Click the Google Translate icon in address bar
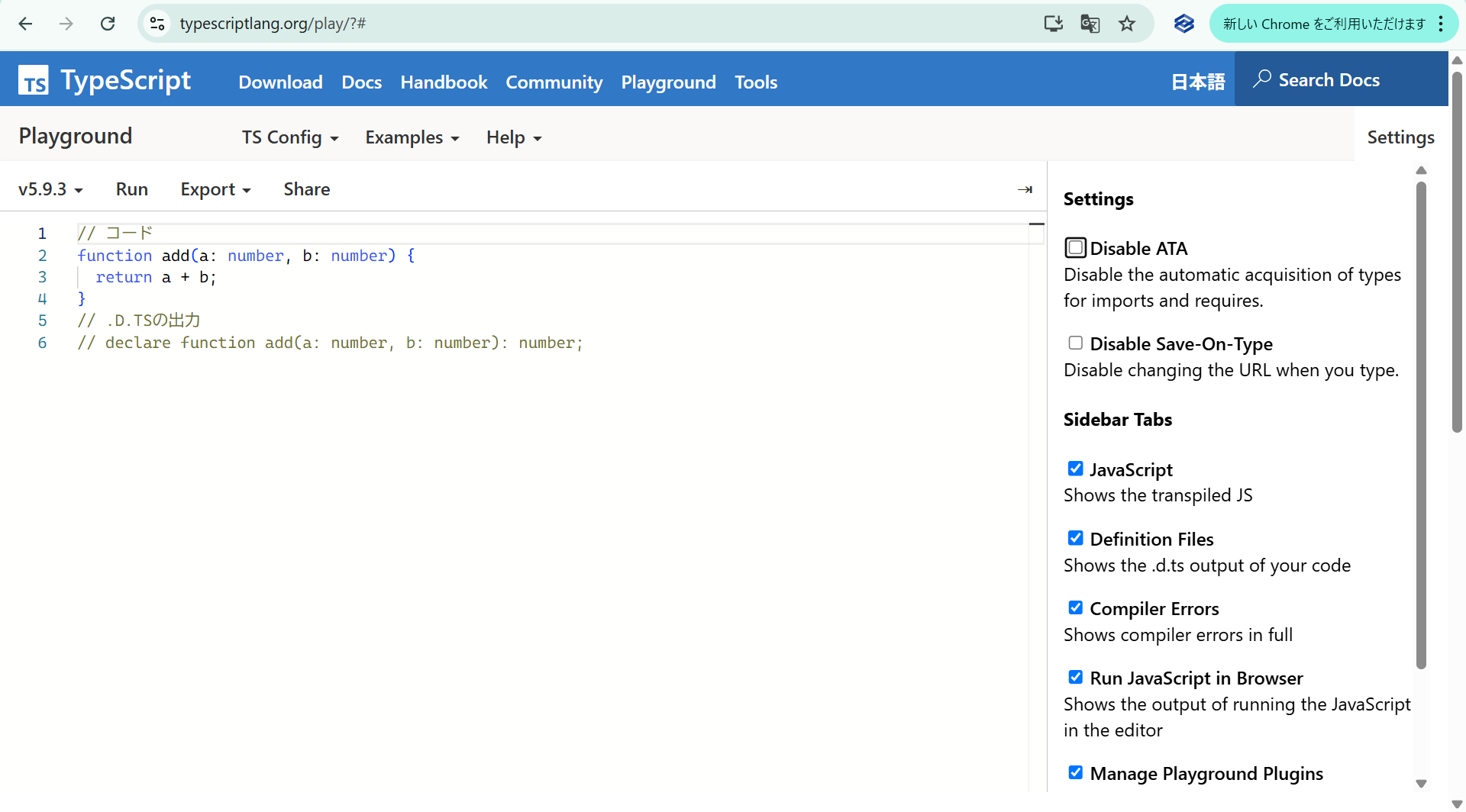The width and height of the screenshot is (1466, 812). tap(1090, 24)
